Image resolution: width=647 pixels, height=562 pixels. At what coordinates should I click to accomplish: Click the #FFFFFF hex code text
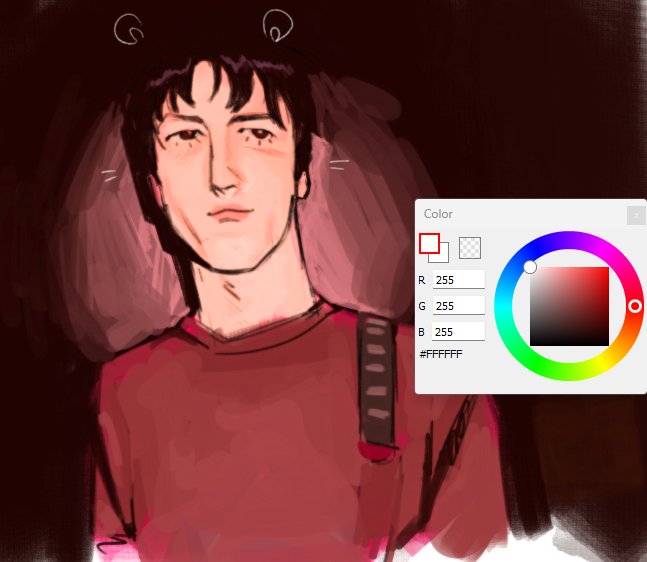coord(441,354)
